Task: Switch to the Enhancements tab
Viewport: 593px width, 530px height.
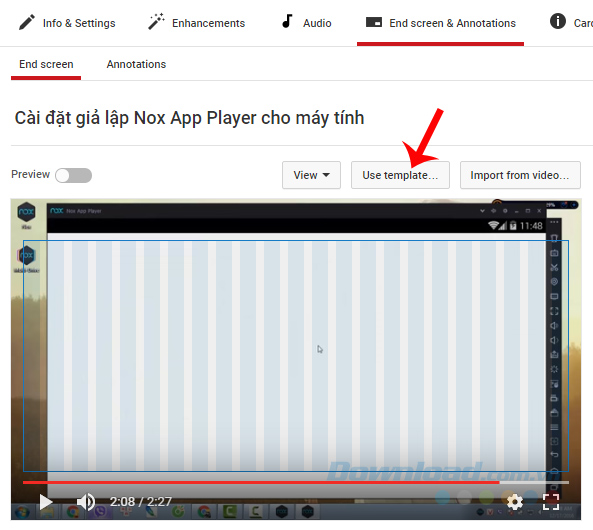Action: coord(196,23)
